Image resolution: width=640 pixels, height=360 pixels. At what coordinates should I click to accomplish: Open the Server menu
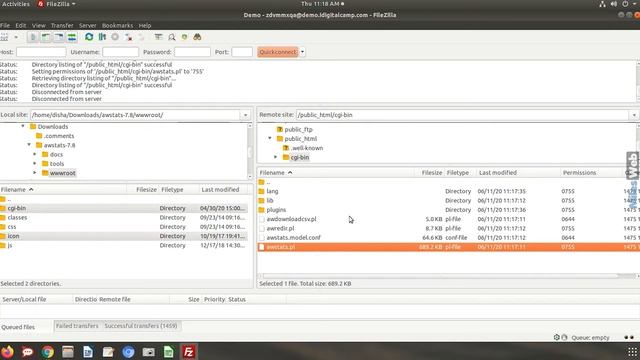pos(88,25)
